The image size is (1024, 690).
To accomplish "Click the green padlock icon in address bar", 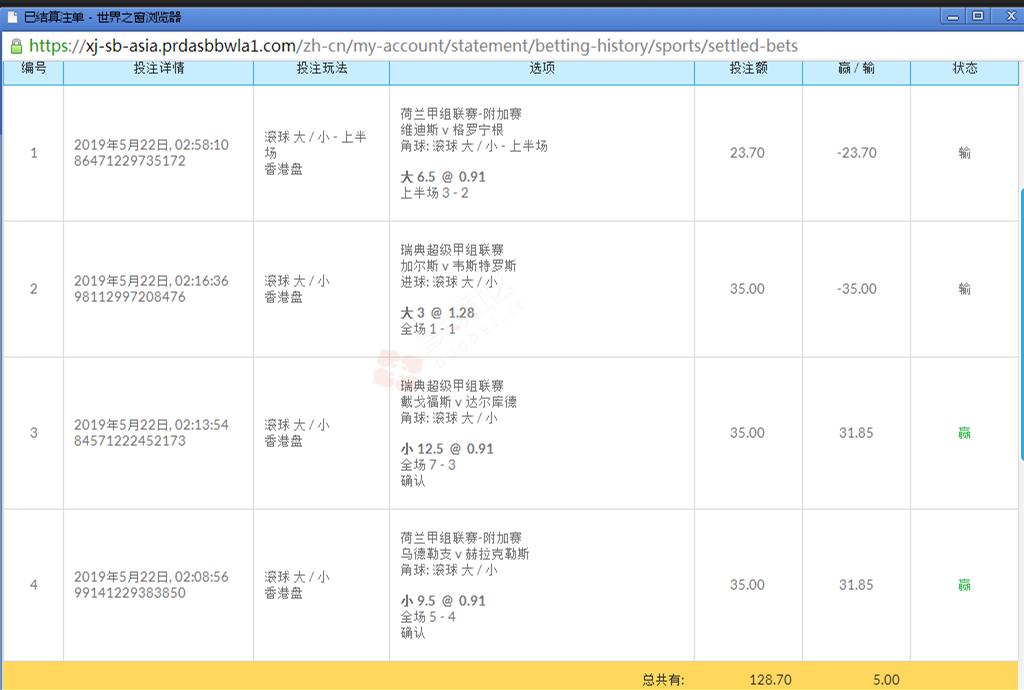I will click(x=16, y=46).
